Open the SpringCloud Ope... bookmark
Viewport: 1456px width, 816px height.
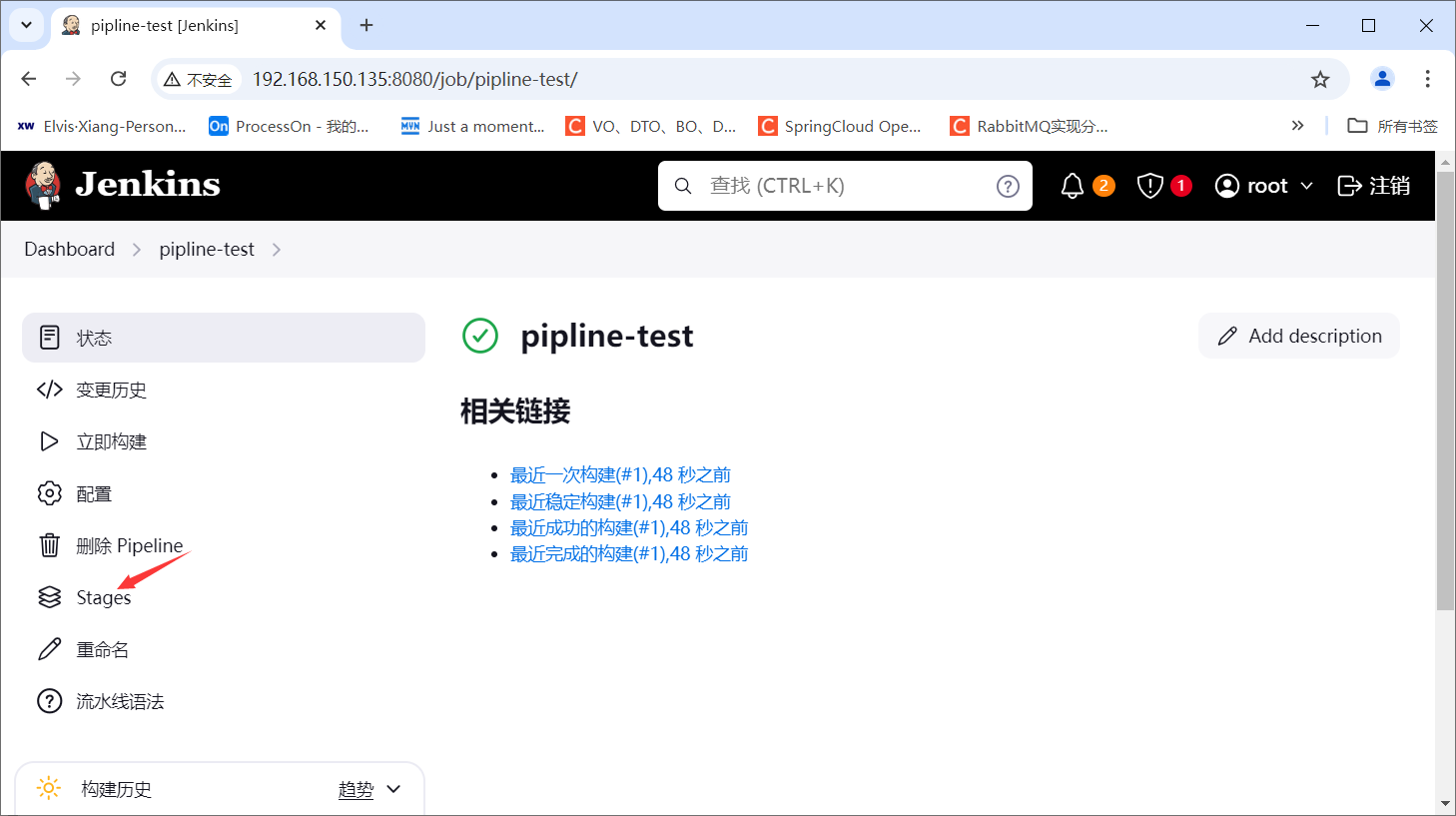[x=840, y=126]
